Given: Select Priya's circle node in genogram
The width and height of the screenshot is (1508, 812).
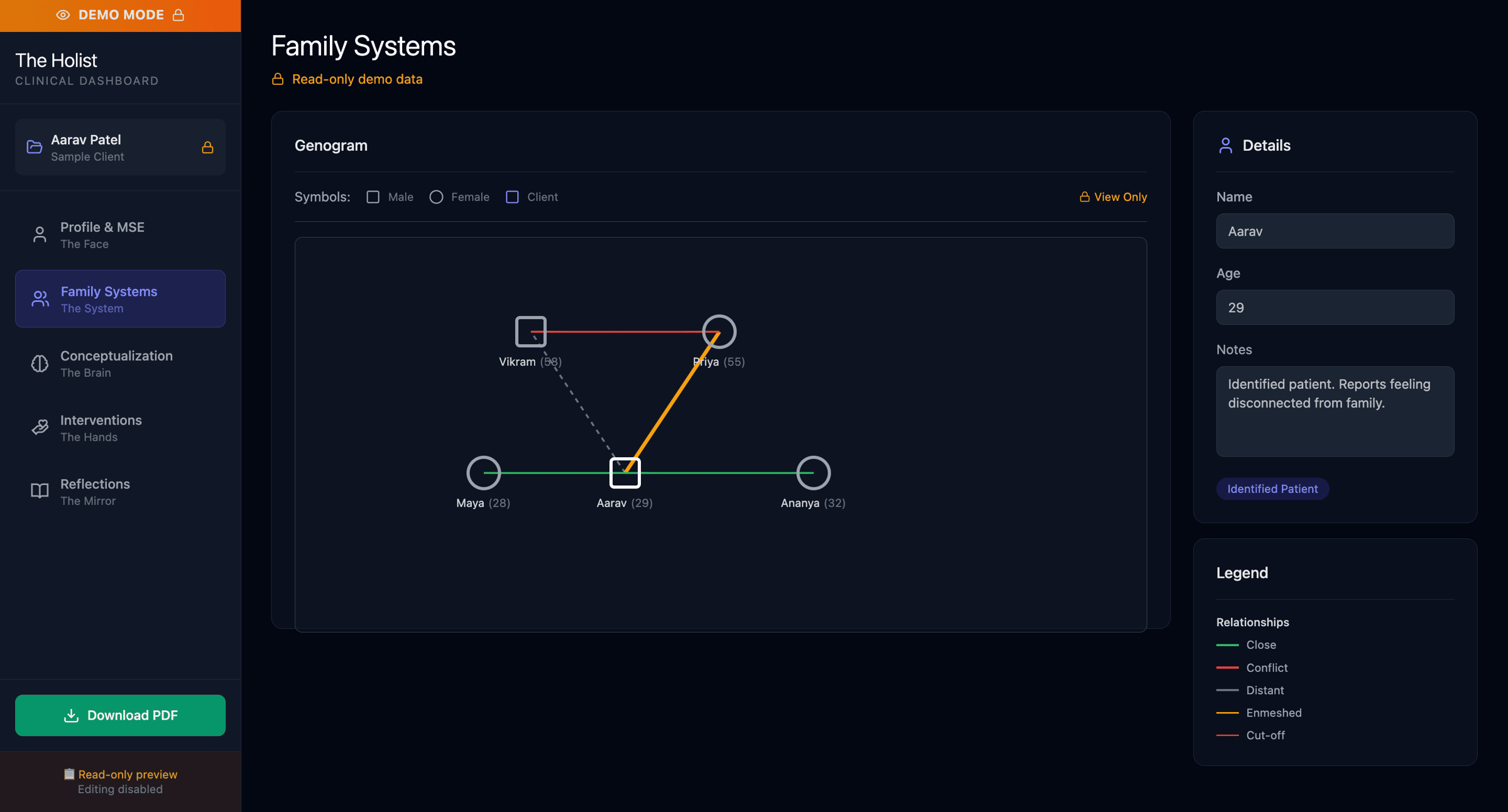Looking at the screenshot, I should [719, 332].
